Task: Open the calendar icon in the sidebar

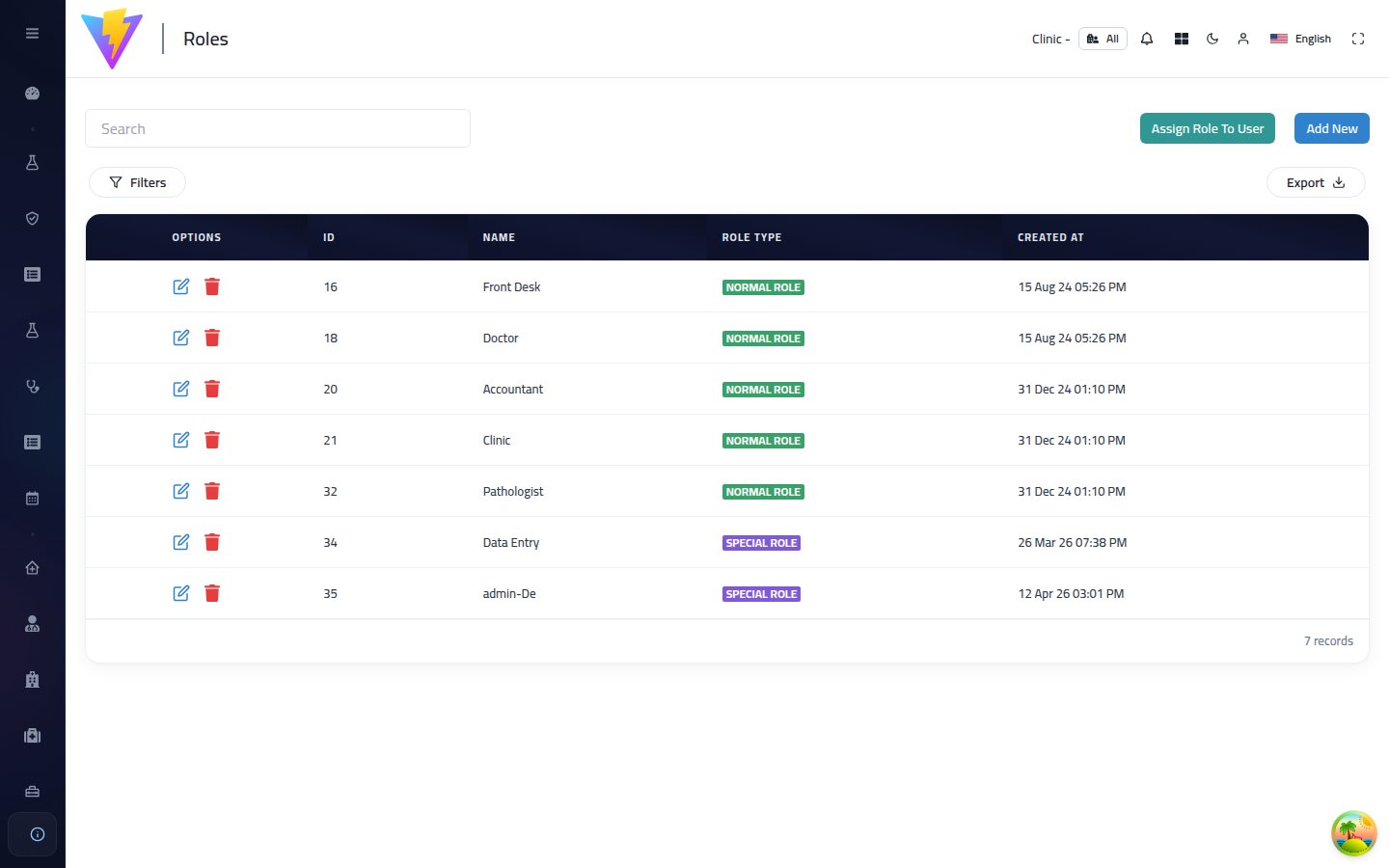Action: click(32, 499)
